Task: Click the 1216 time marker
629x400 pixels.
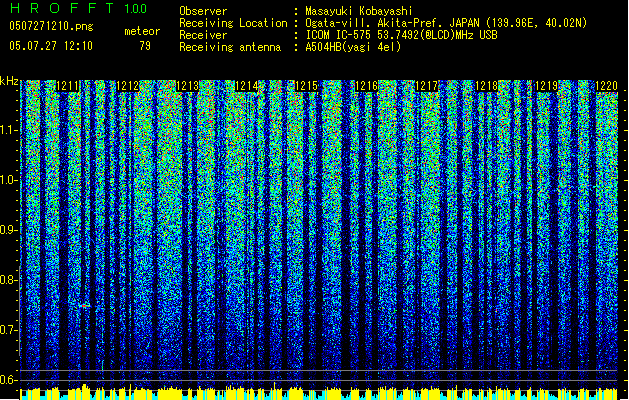Action: (367, 86)
